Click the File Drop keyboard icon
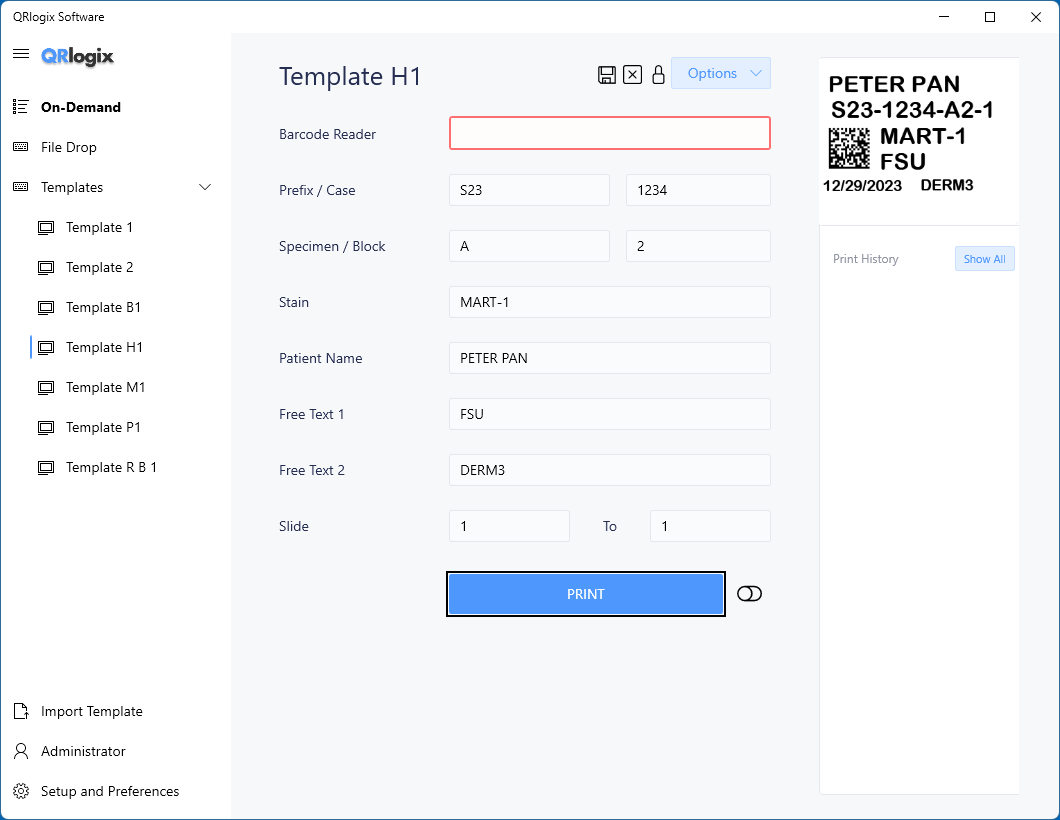This screenshot has height=820, width=1060. tap(20, 147)
